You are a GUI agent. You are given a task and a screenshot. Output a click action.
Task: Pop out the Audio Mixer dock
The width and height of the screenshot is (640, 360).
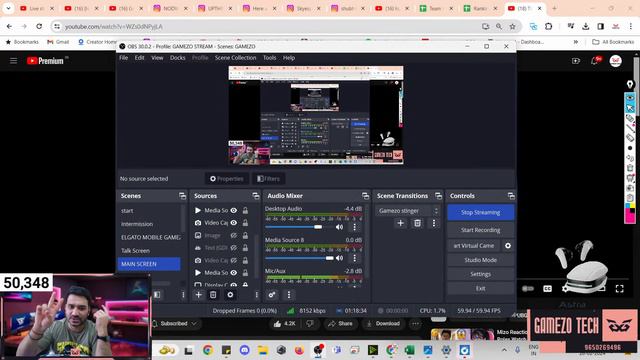coord(365,196)
